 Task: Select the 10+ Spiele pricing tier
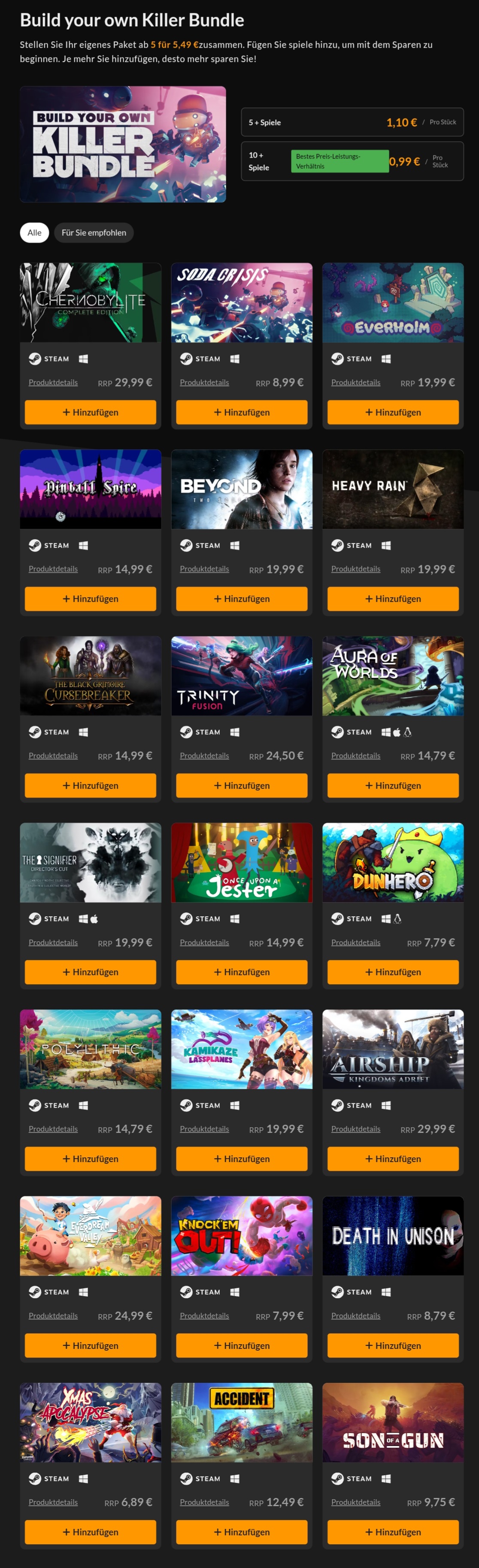click(352, 161)
